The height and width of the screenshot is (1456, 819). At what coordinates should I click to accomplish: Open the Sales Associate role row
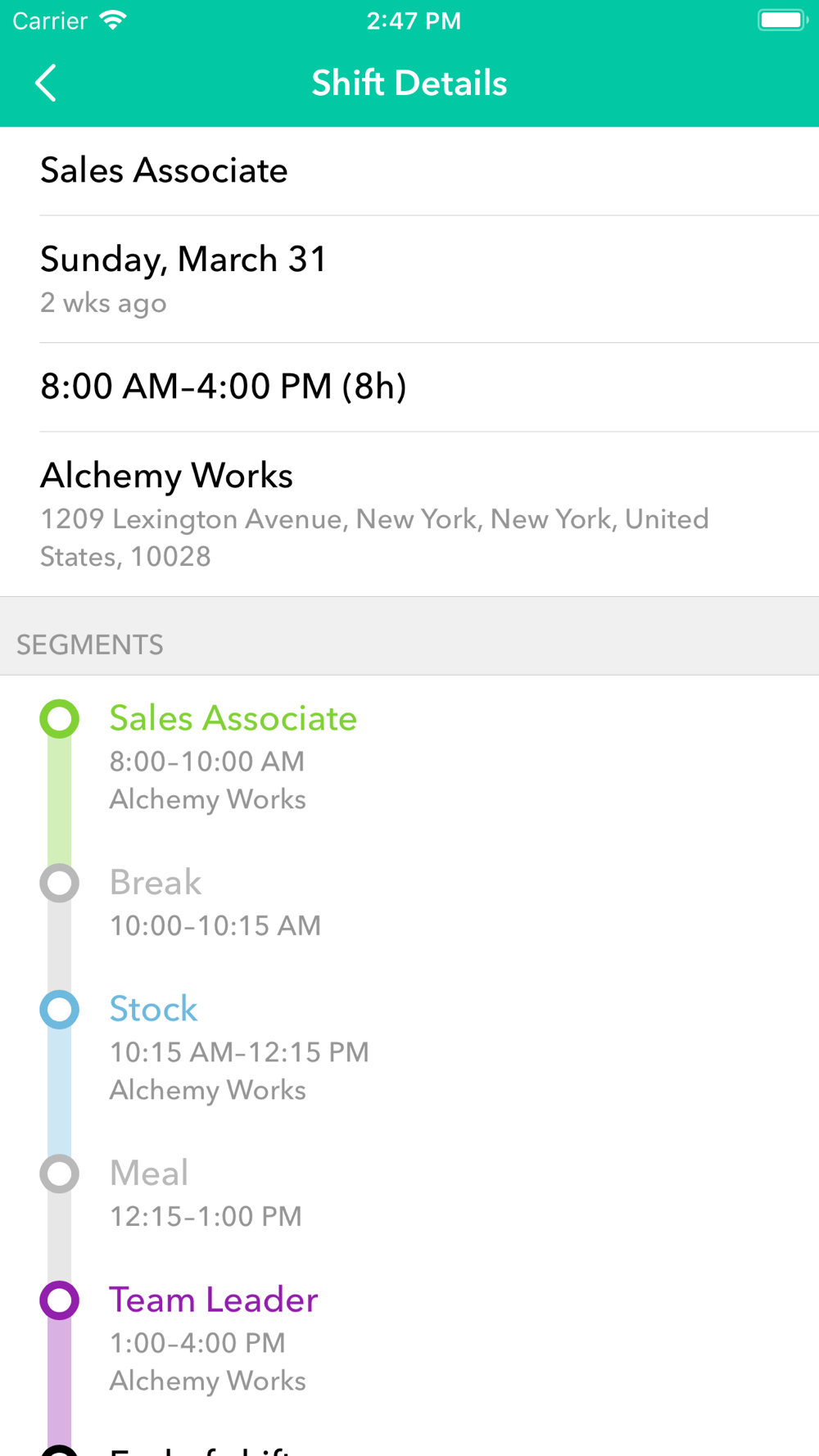click(409, 171)
